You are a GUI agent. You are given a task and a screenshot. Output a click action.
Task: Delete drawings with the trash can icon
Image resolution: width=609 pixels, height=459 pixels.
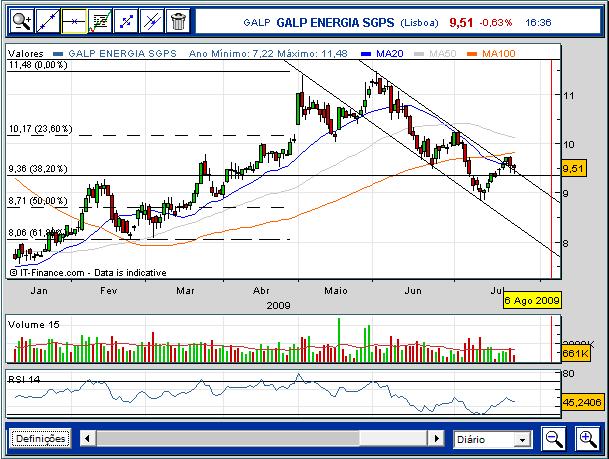click(178, 21)
